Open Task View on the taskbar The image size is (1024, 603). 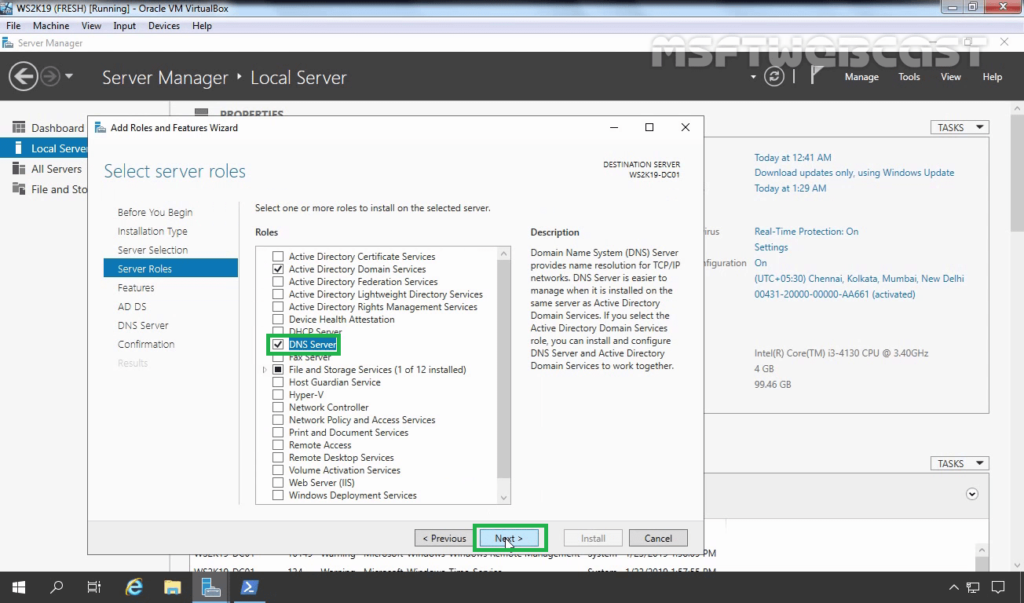coord(94,587)
